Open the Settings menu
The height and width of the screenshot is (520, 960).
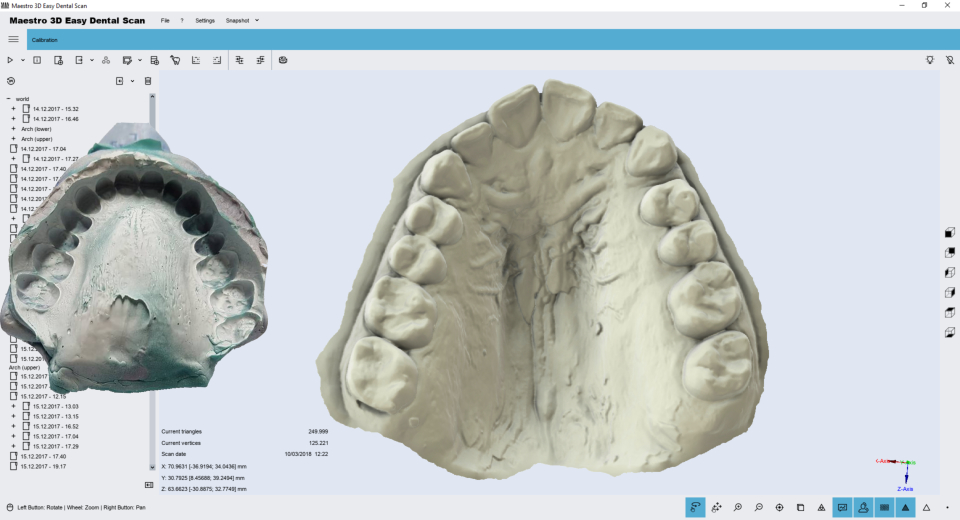205,20
